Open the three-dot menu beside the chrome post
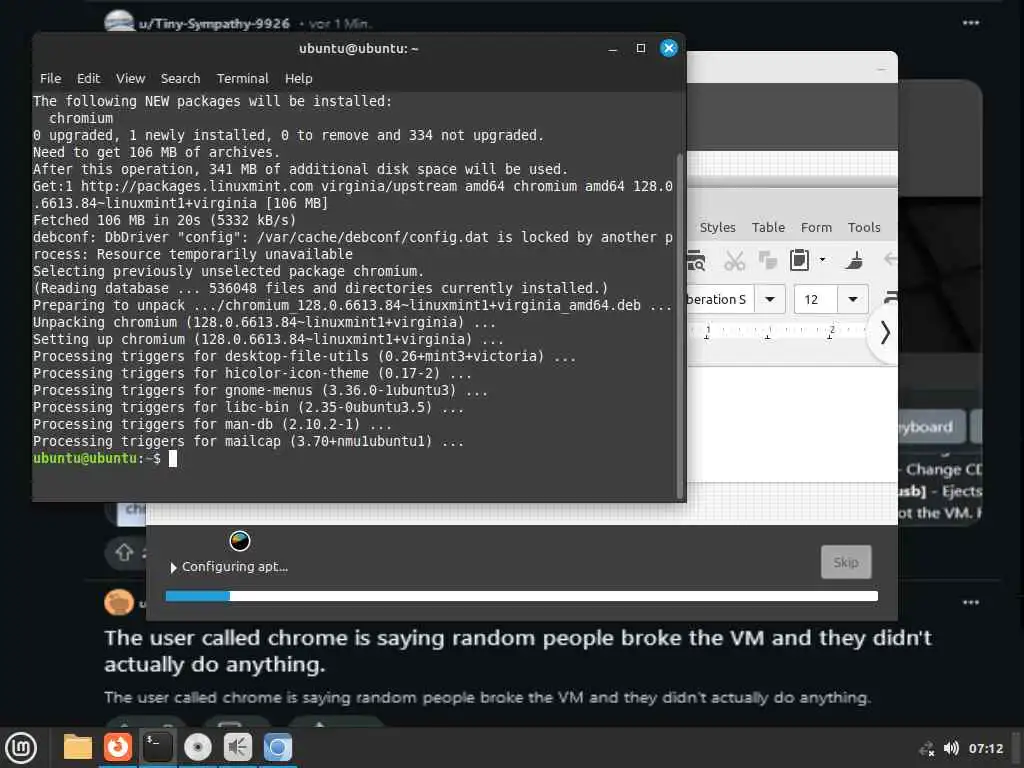 pyautogui.click(x=970, y=602)
